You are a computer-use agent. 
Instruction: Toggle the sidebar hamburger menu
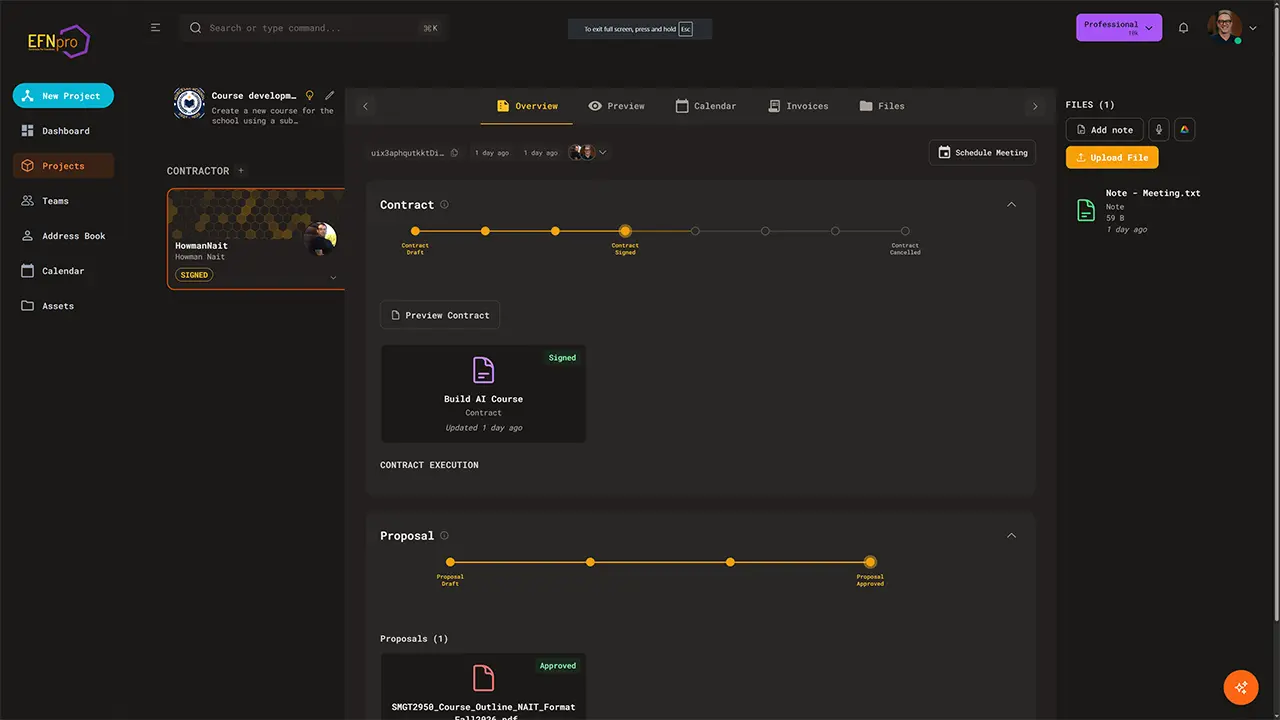(155, 28)
